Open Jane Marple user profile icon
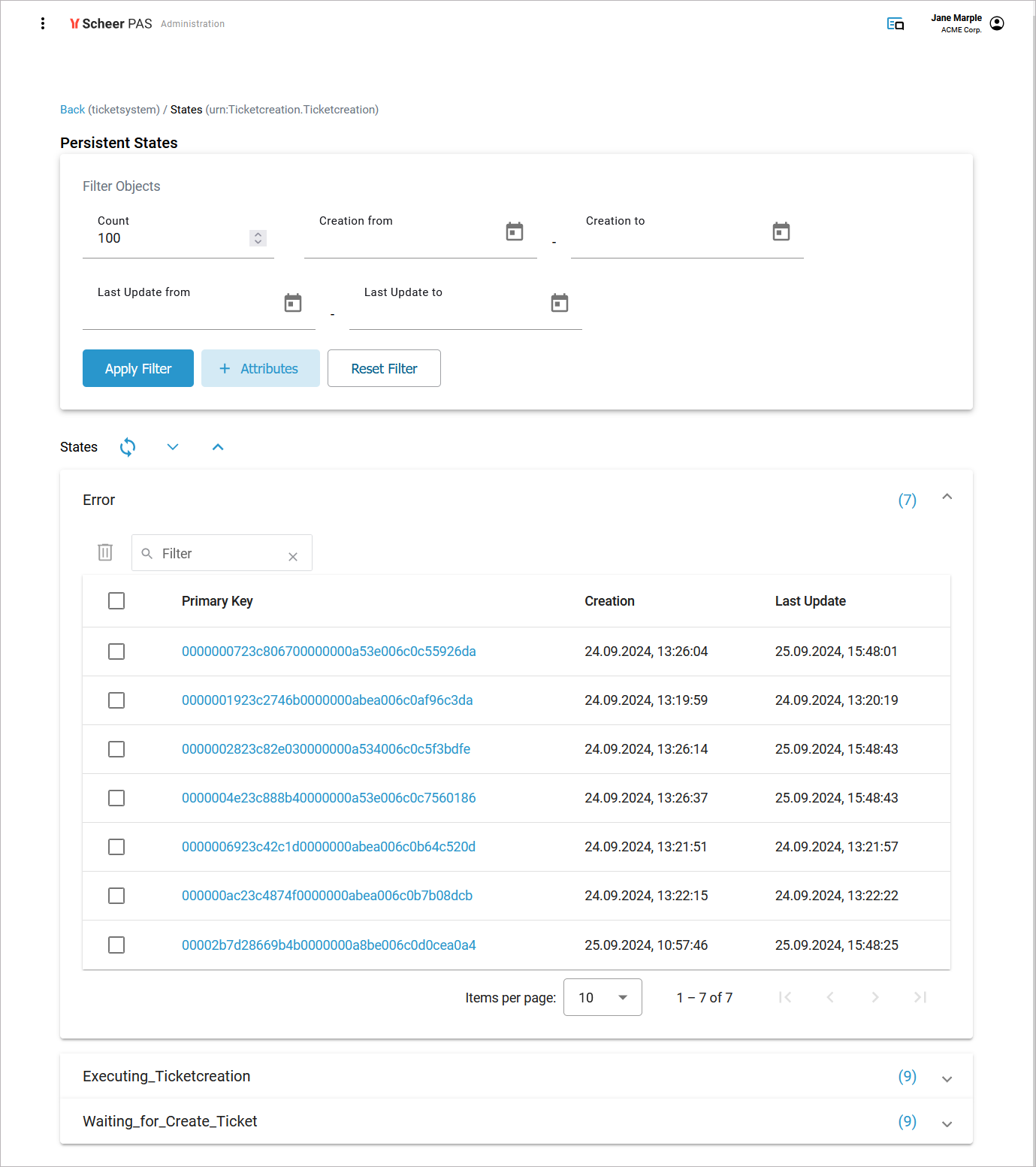 pyautogui.click(x=997, y=23)
